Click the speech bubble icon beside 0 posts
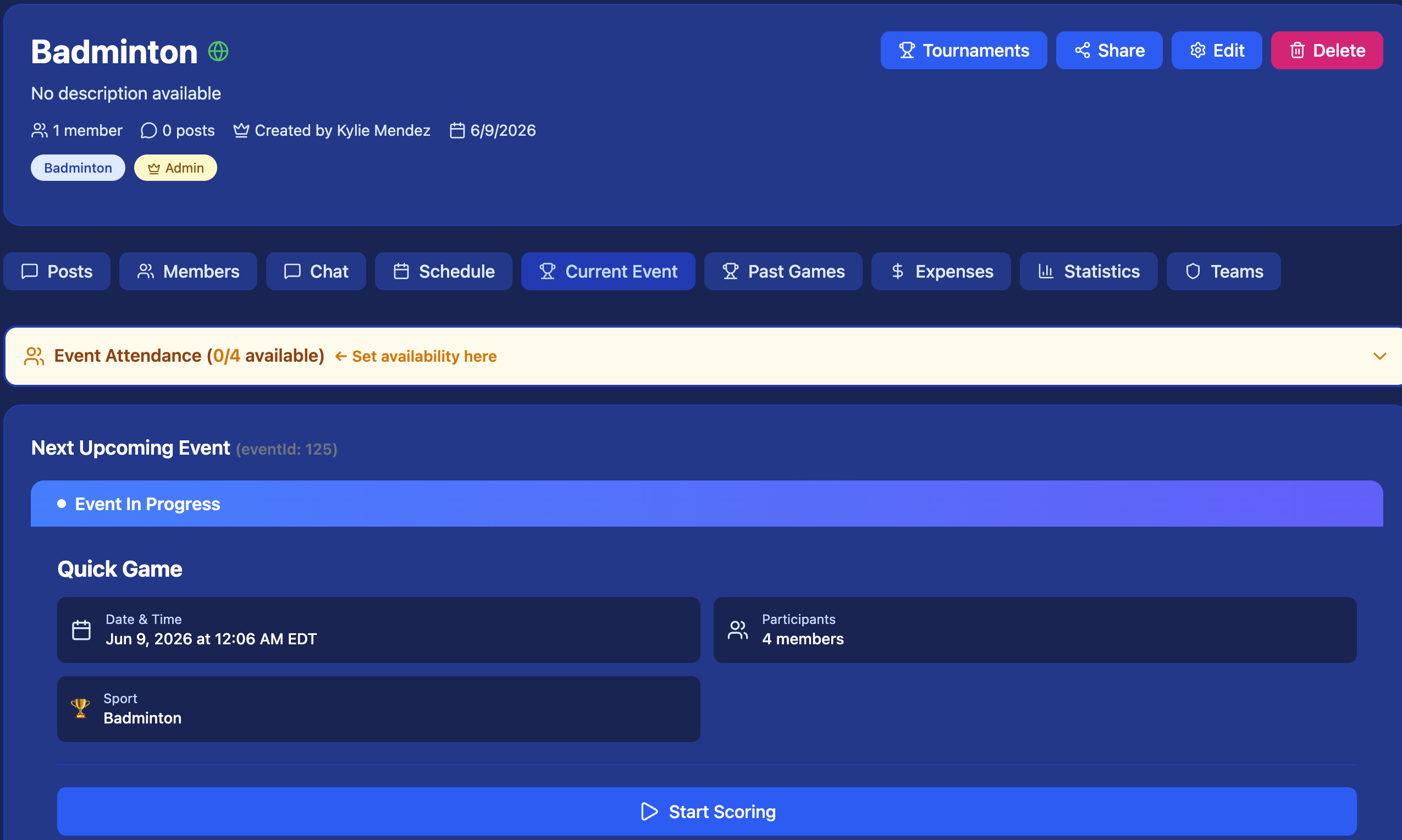Image resolution: width=1402 pixels, height=840 pixels. click(x=148, y=130)
